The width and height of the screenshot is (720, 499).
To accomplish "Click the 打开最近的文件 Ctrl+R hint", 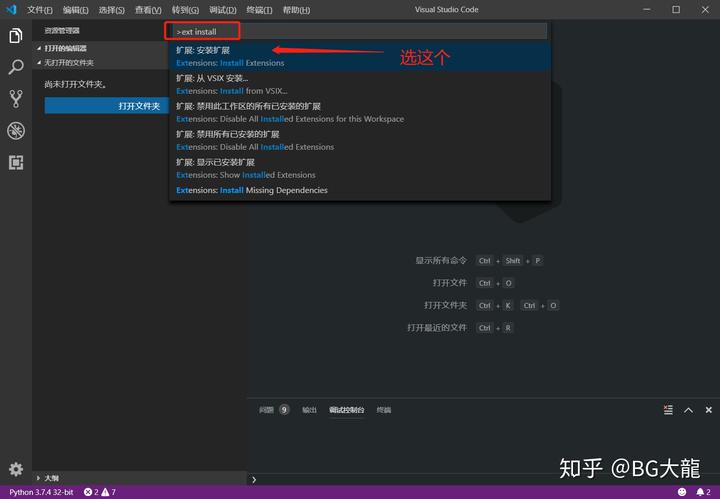I will (461, 328).
